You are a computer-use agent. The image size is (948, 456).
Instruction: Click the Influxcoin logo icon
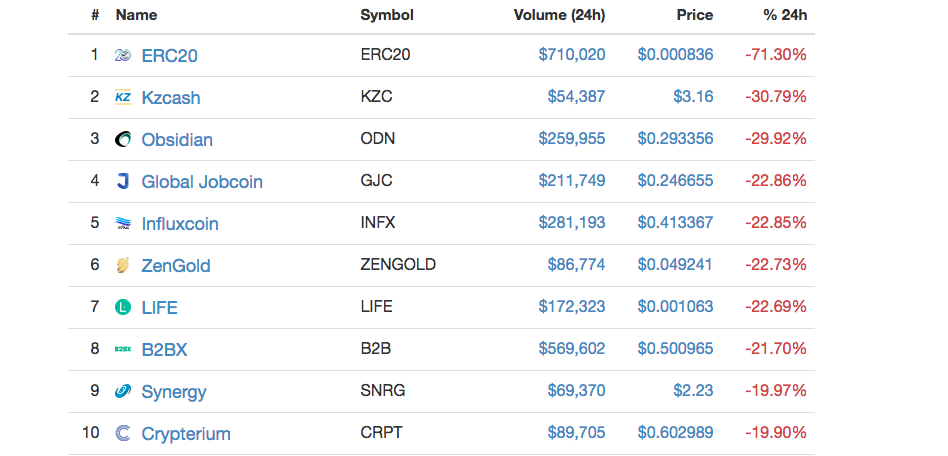123,223
